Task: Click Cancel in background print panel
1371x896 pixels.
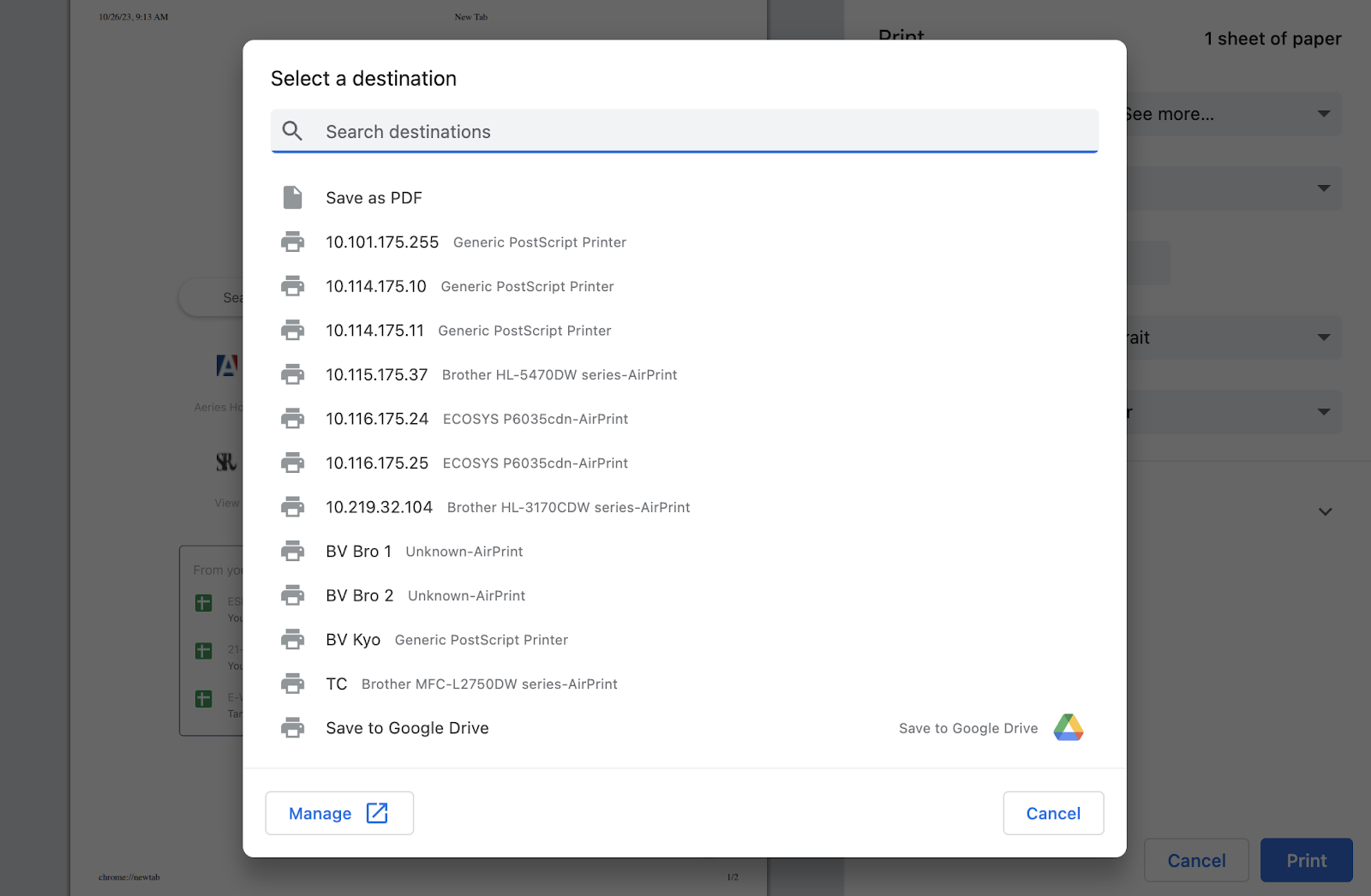Action: coord(1196,860)
